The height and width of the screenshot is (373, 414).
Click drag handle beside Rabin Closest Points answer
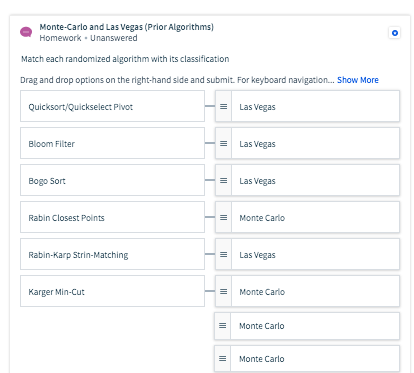(x=223, y=218)
